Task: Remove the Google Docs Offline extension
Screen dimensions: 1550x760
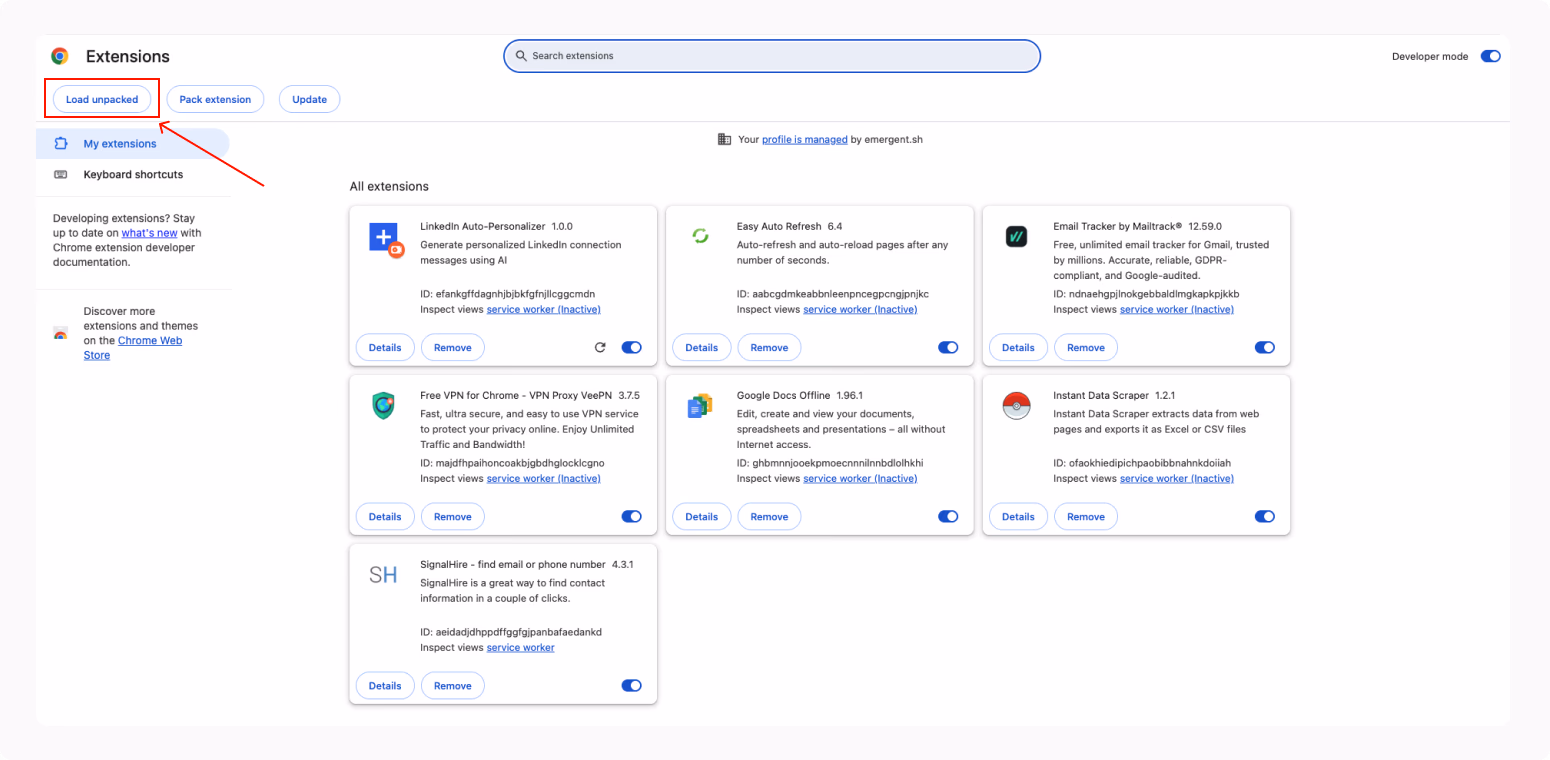Action: click(x=769, y=516)
